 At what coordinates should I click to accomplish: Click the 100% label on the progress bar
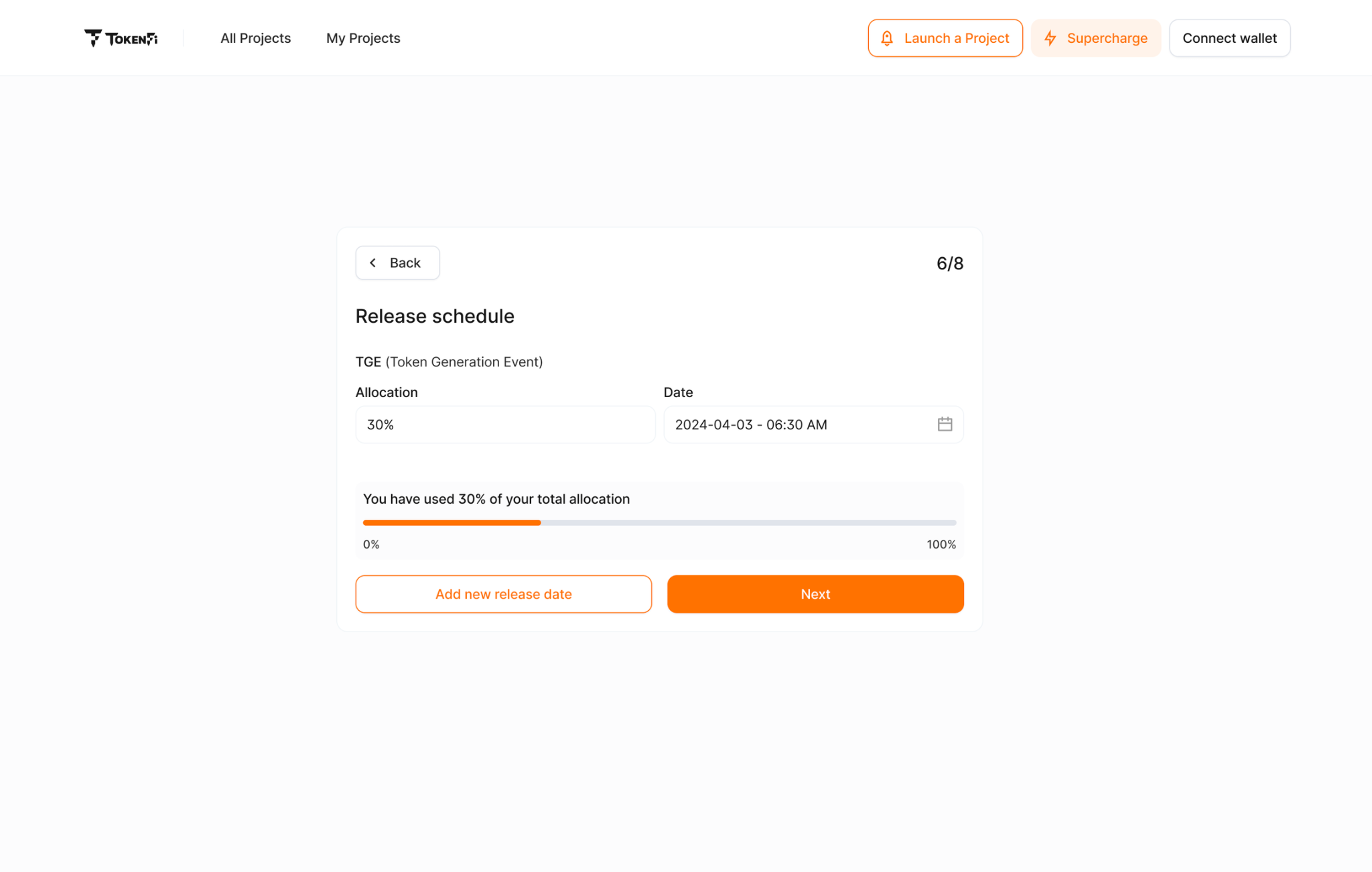pyautogui.click(x=941, y=544)
